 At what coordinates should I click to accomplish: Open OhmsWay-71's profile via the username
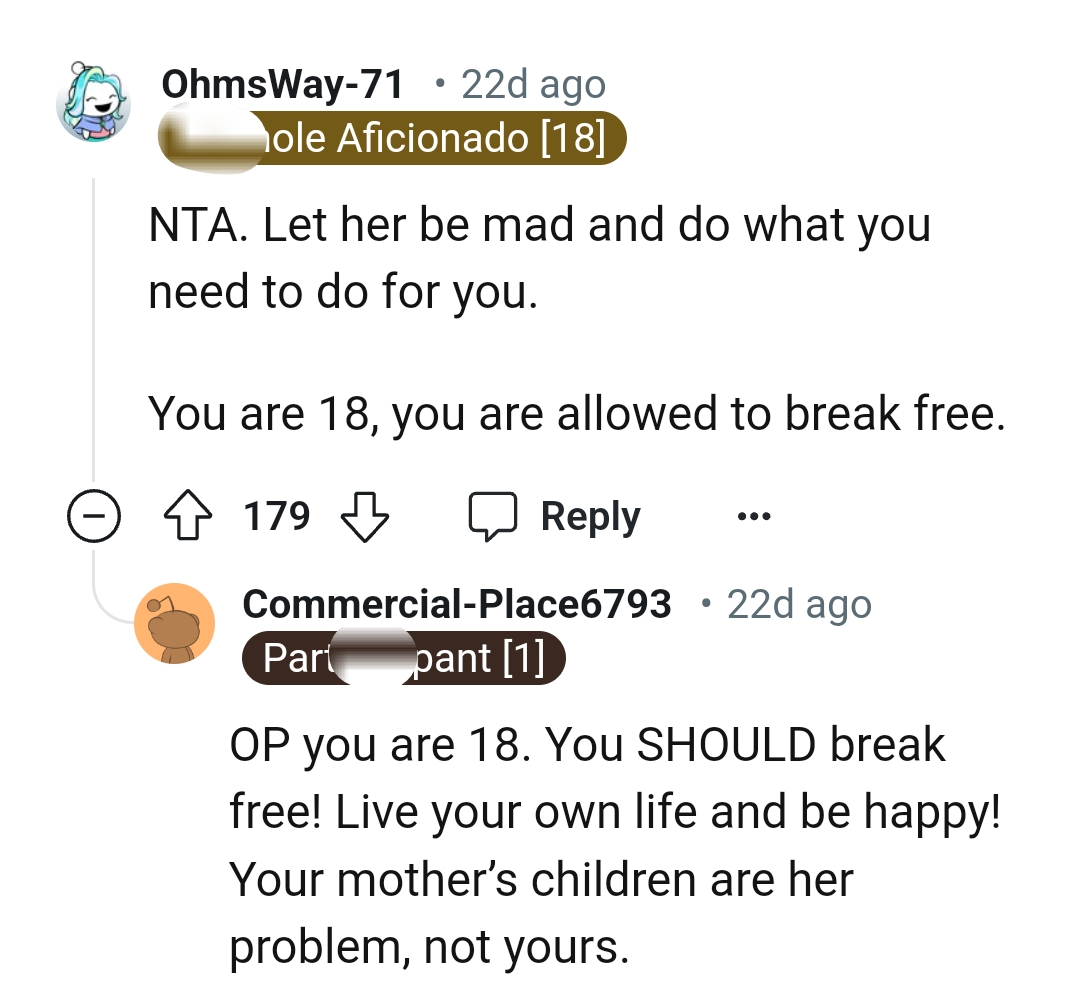tap(283, 83)
